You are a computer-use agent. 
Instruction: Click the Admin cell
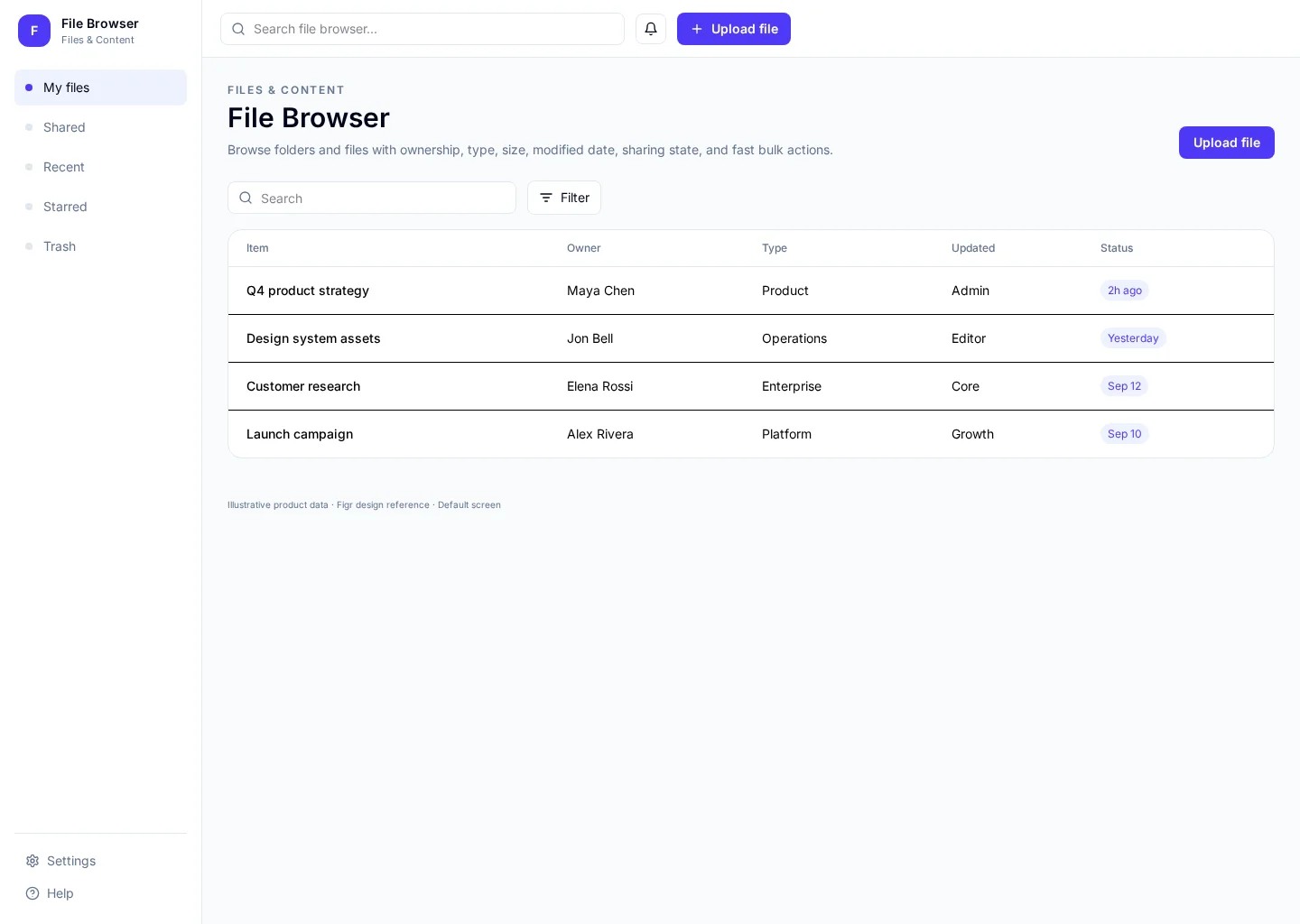(x=970, y=291)
